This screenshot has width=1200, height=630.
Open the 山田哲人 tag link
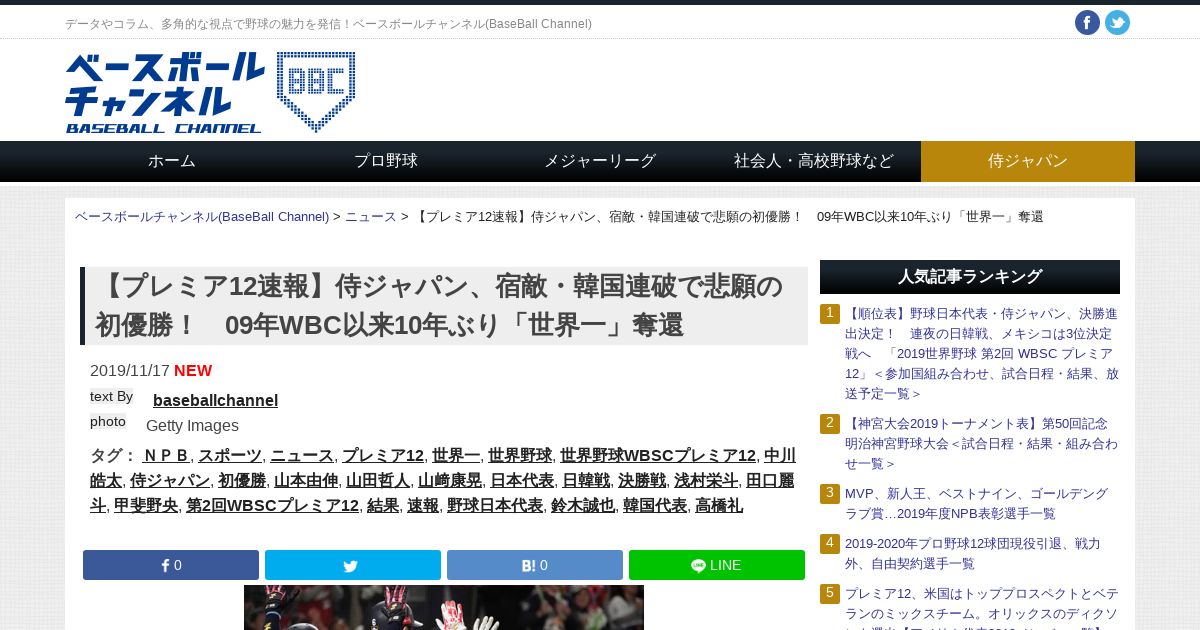(378, 480)
